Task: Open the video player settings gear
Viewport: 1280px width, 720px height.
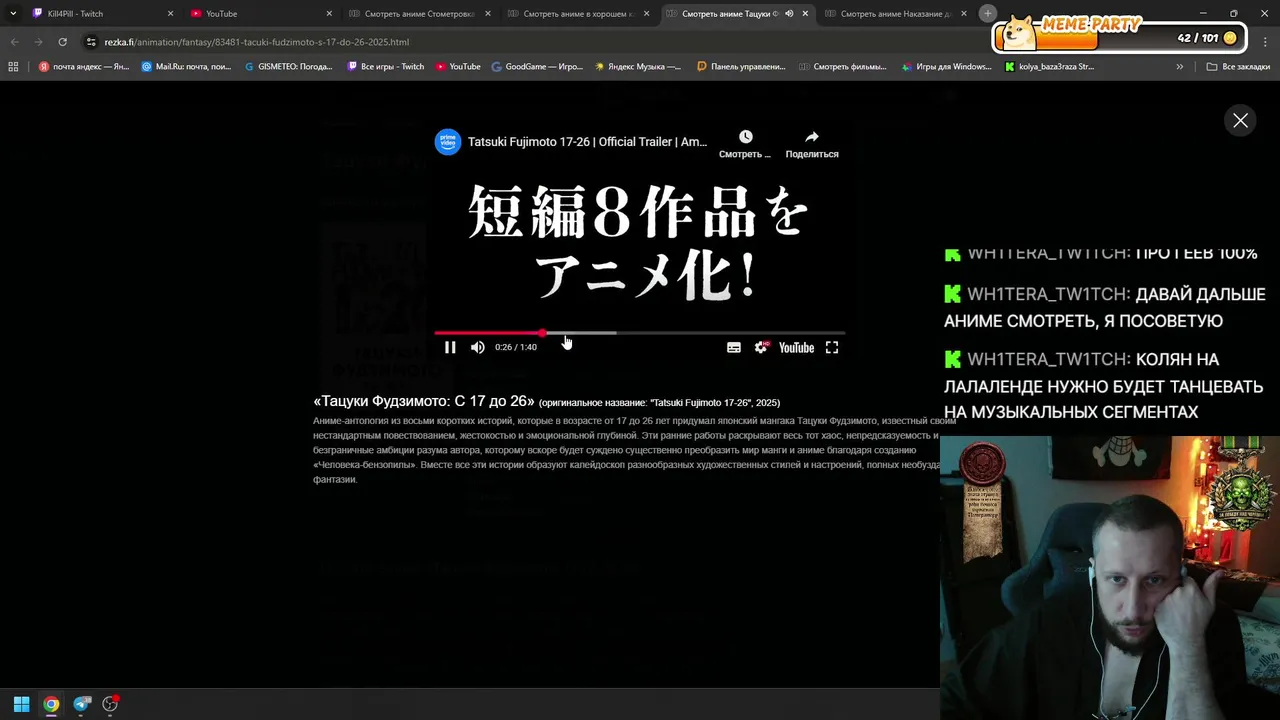Action: pyautogui.click(x=761, y=347)
